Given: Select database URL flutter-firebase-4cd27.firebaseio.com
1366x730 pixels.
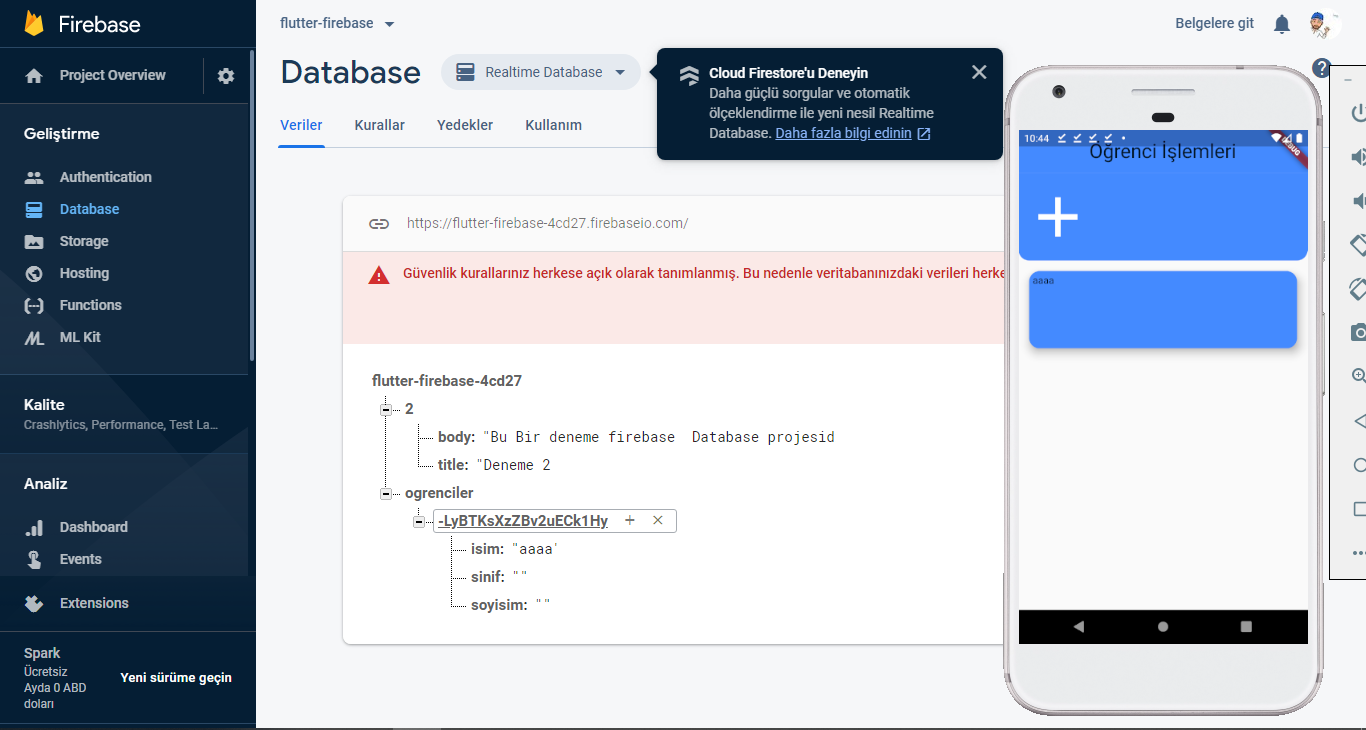Looking at the screenshot, I should coord(547,223).
